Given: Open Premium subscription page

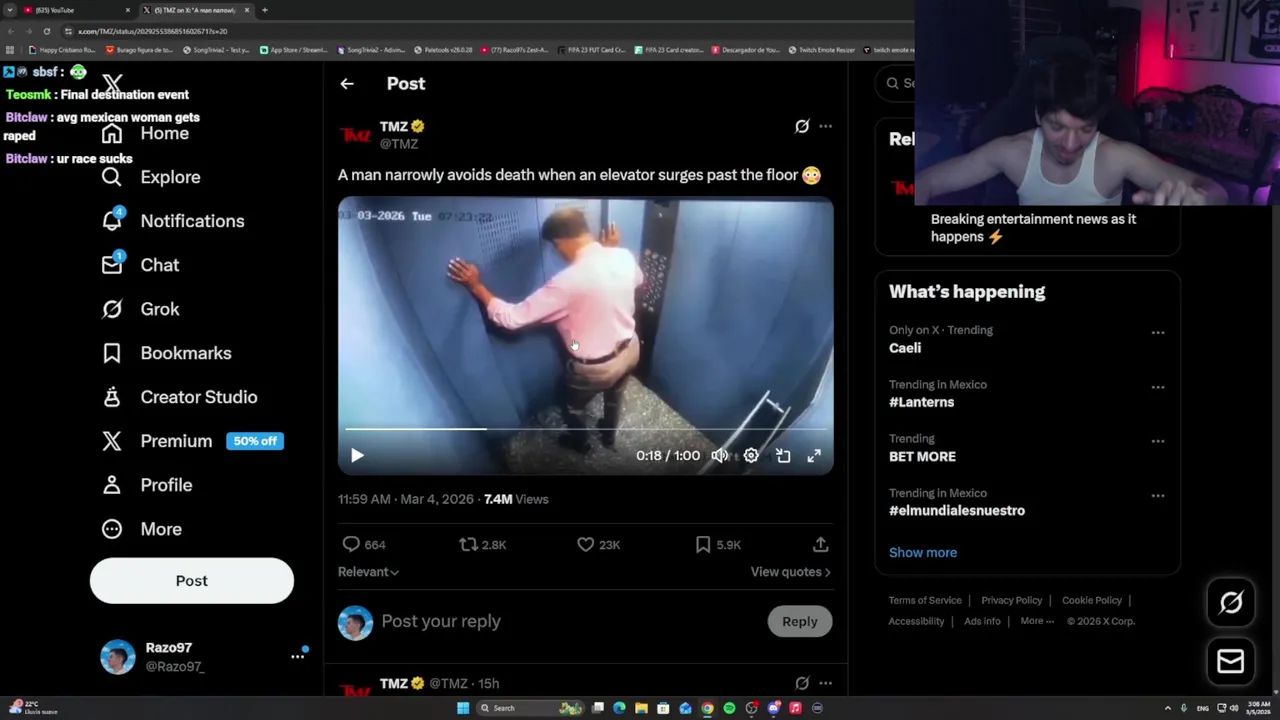Looking at the screenshot, I should (192, 441).
